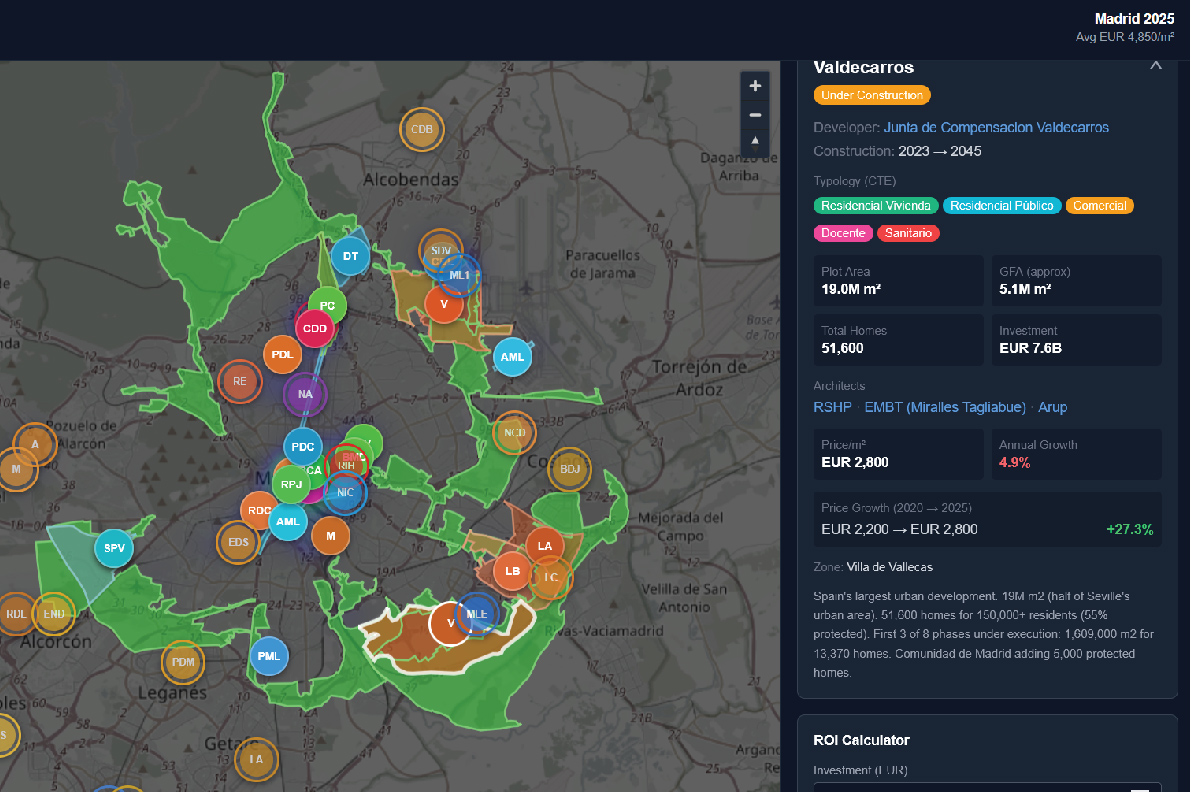1191x793 pixels.
Task: Click the RSHP architect link
Action: (832, 407)
